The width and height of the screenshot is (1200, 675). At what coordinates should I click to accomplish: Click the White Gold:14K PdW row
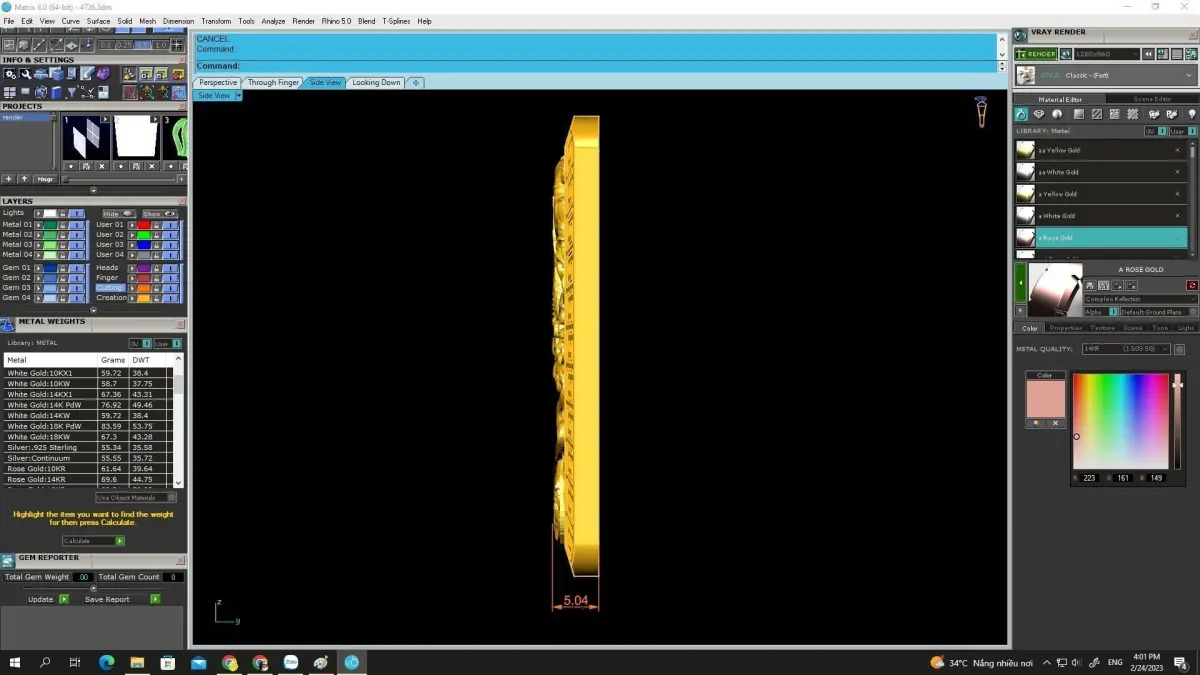click(x=88, y=405)
